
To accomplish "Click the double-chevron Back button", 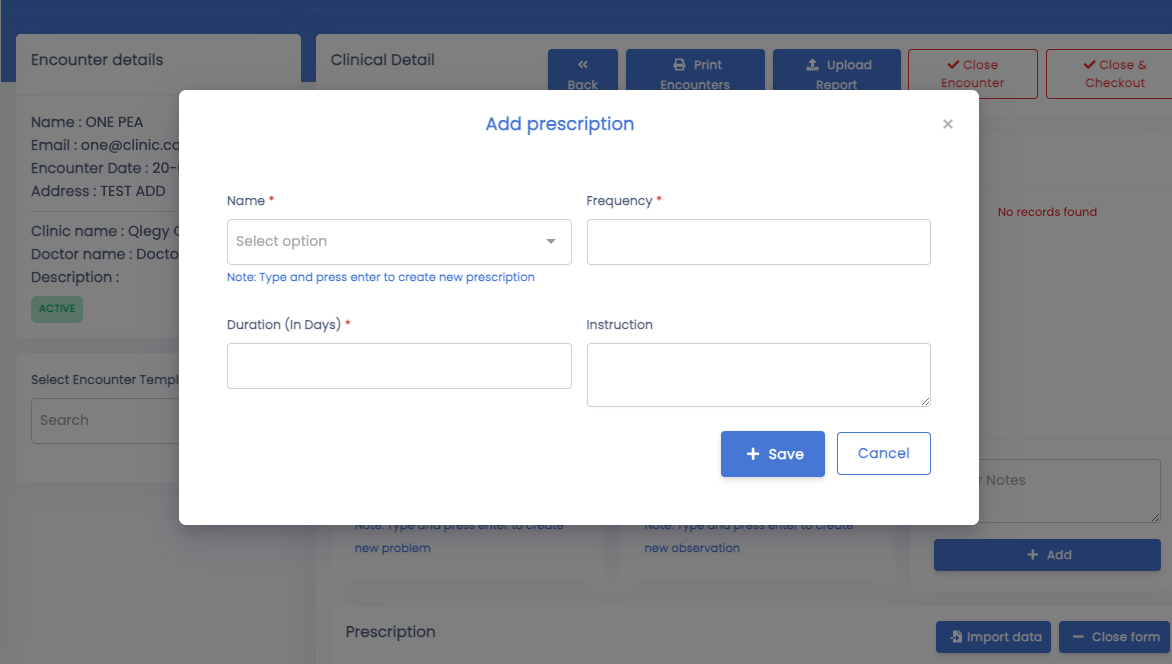I will click(583, 71).
